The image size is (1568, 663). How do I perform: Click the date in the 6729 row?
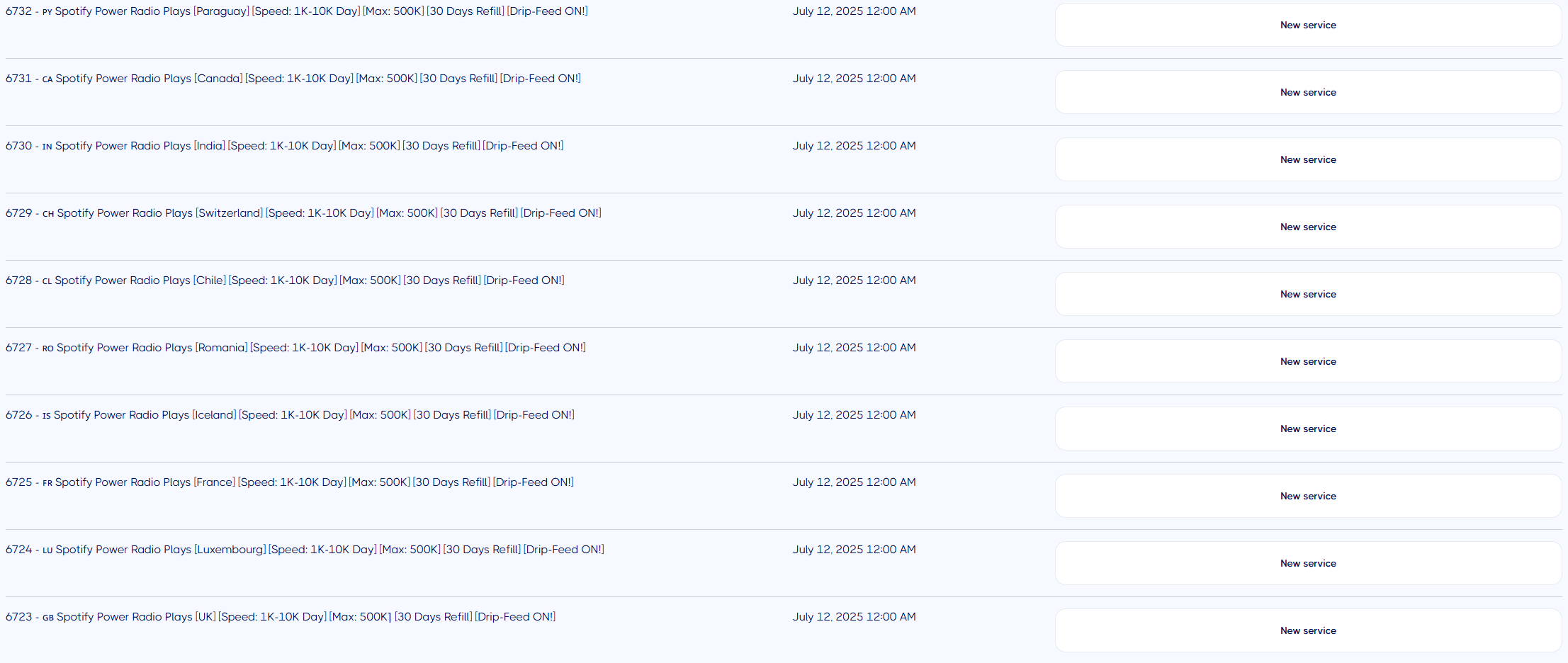coord(854,213)
